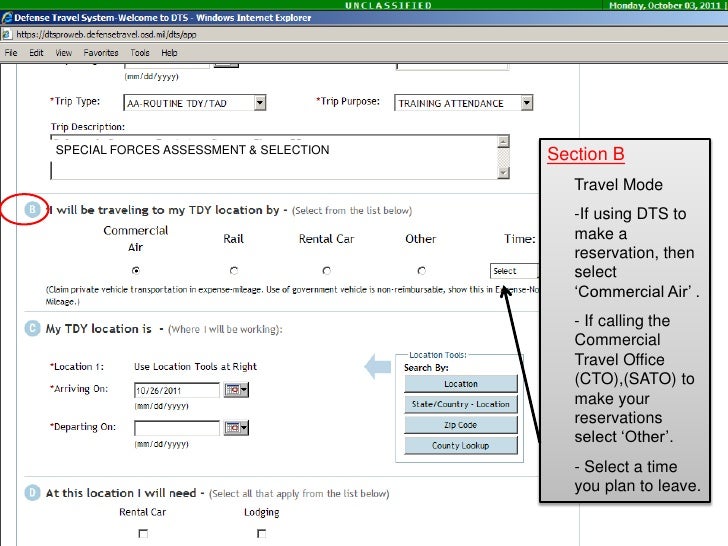Click the County Lookup button
Viewport: 728px width, 546px height.
461,445
